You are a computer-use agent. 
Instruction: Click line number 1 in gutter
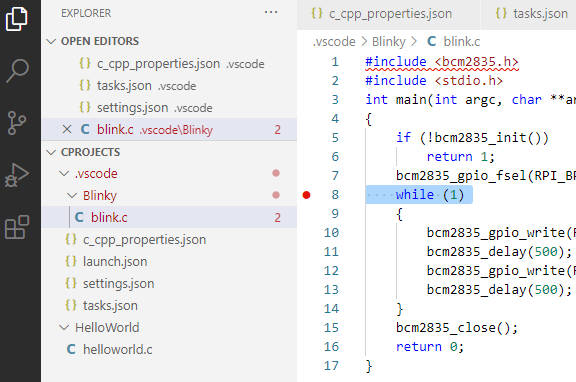point(335,62)
